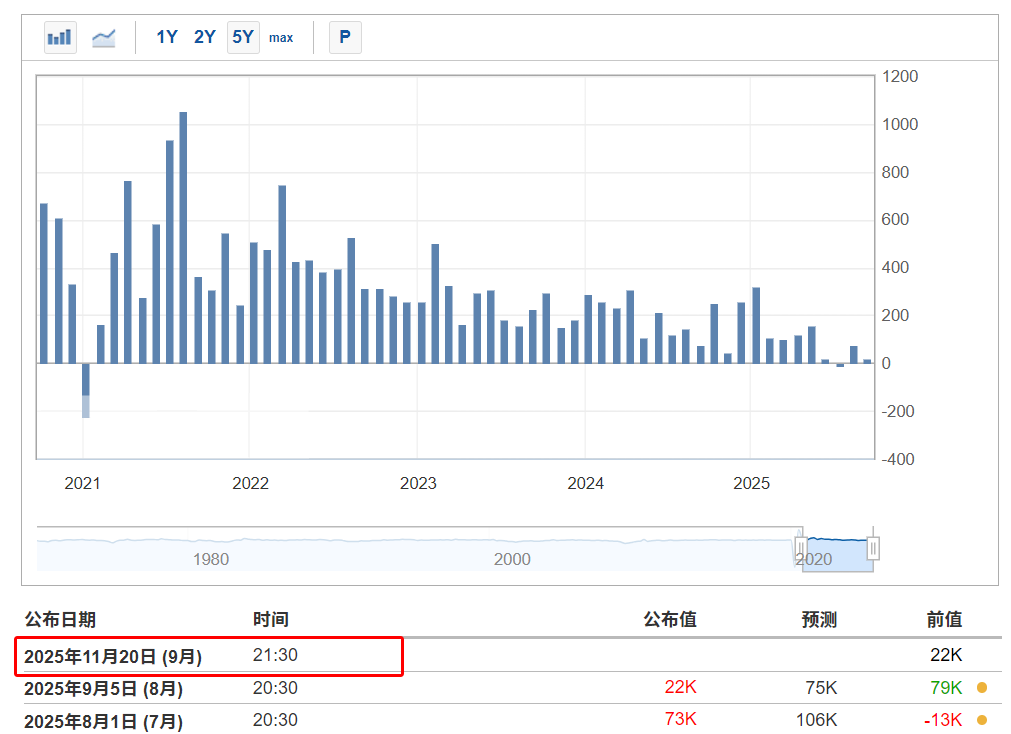
Task: Switch to the bar chart view icon
Action: 60,38
